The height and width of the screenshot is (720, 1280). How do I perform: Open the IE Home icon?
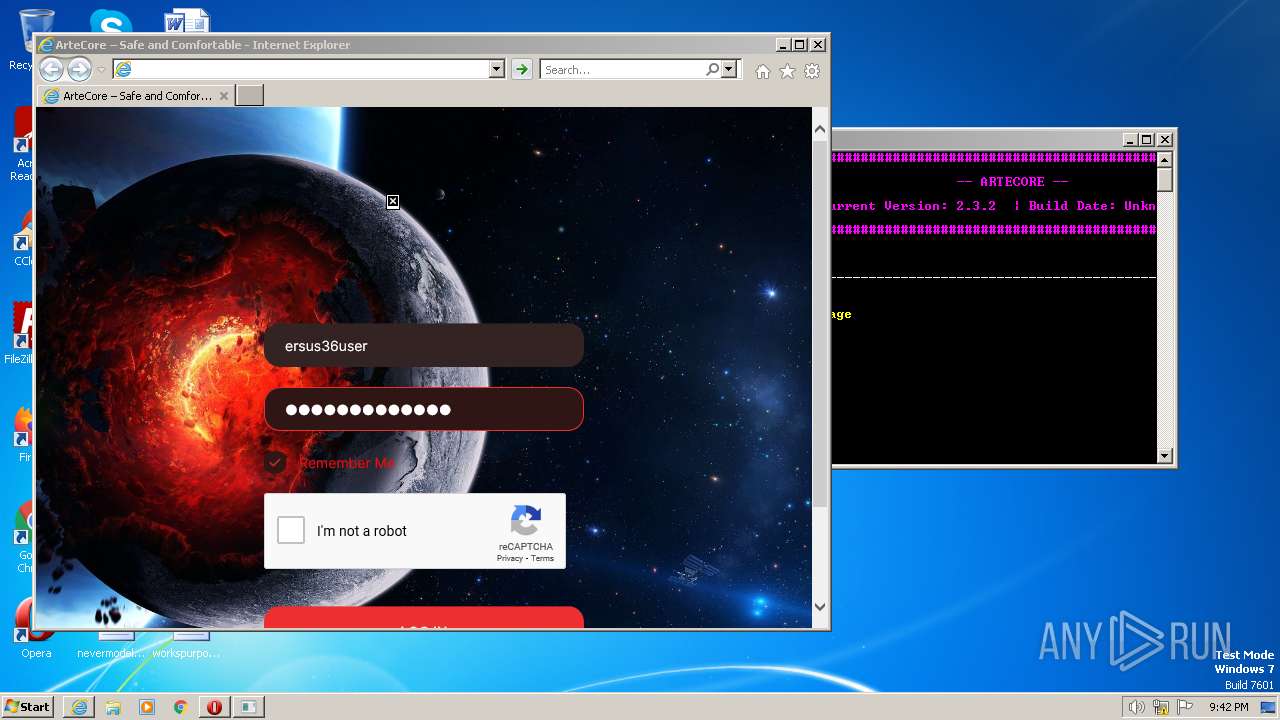[763, 71]
